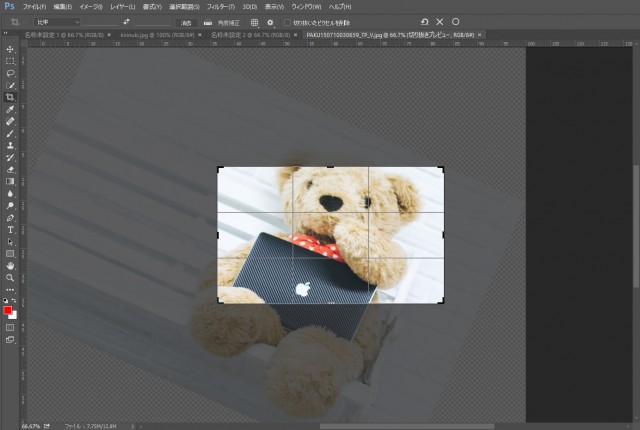The width and height of the screenshot is (640, 430).
Task: Select the Eyedropper tool
Action: tap(10, 109)
